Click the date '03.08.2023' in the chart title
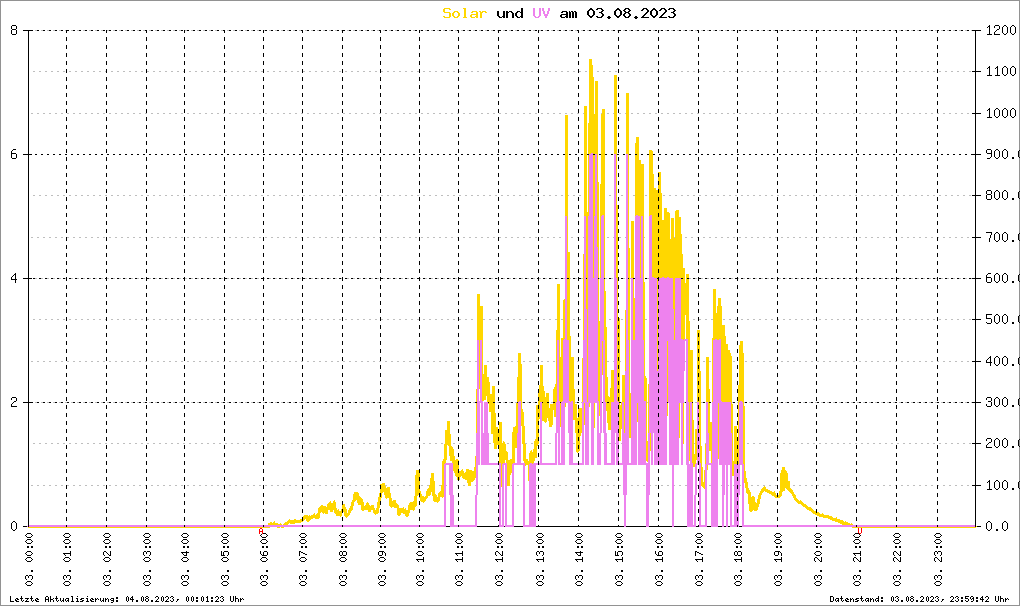This screenshot has width=1020, height=606. [x=631, y=13]
